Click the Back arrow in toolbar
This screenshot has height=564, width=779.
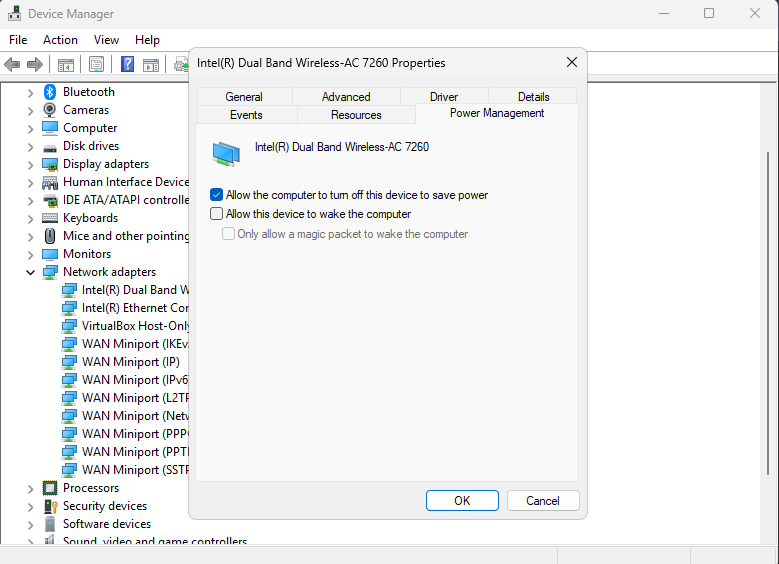point(12,65)
